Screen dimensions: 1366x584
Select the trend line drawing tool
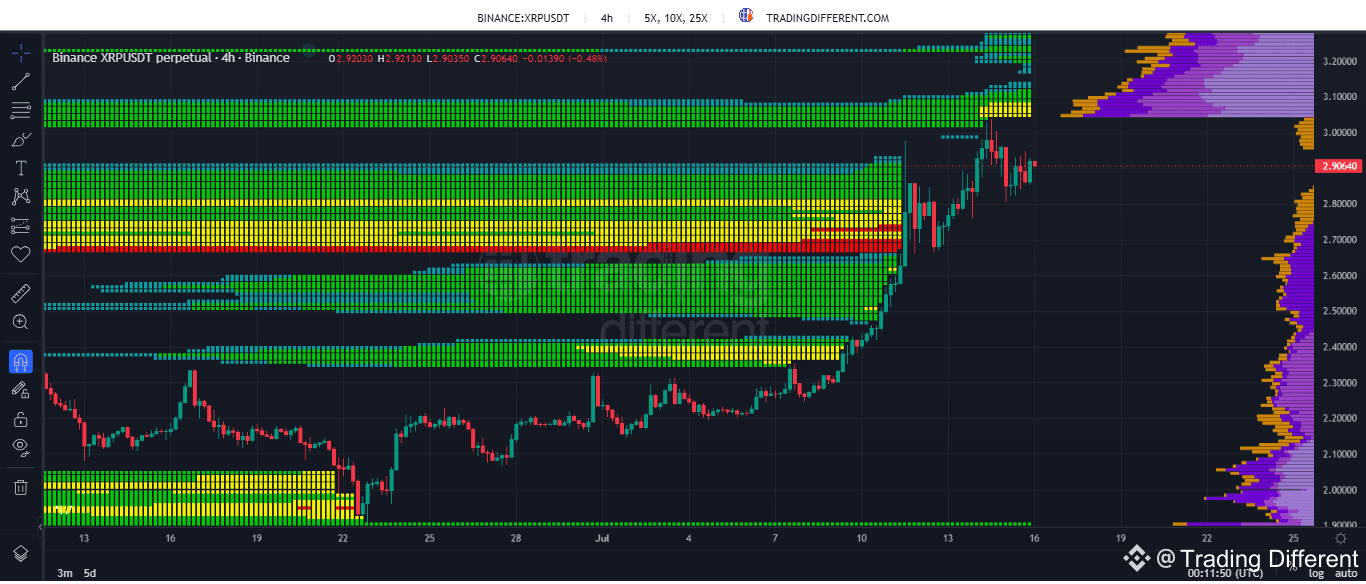pos(20,81)
